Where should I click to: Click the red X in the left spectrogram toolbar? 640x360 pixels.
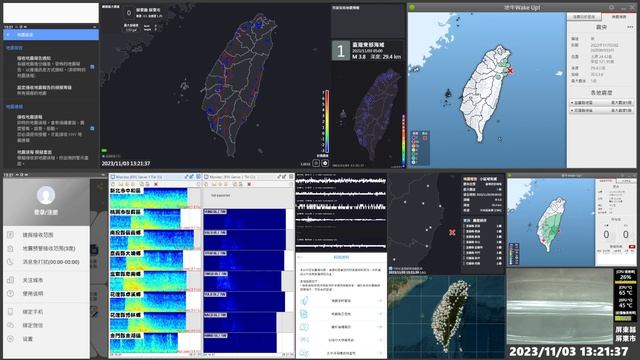click(156, 184)
